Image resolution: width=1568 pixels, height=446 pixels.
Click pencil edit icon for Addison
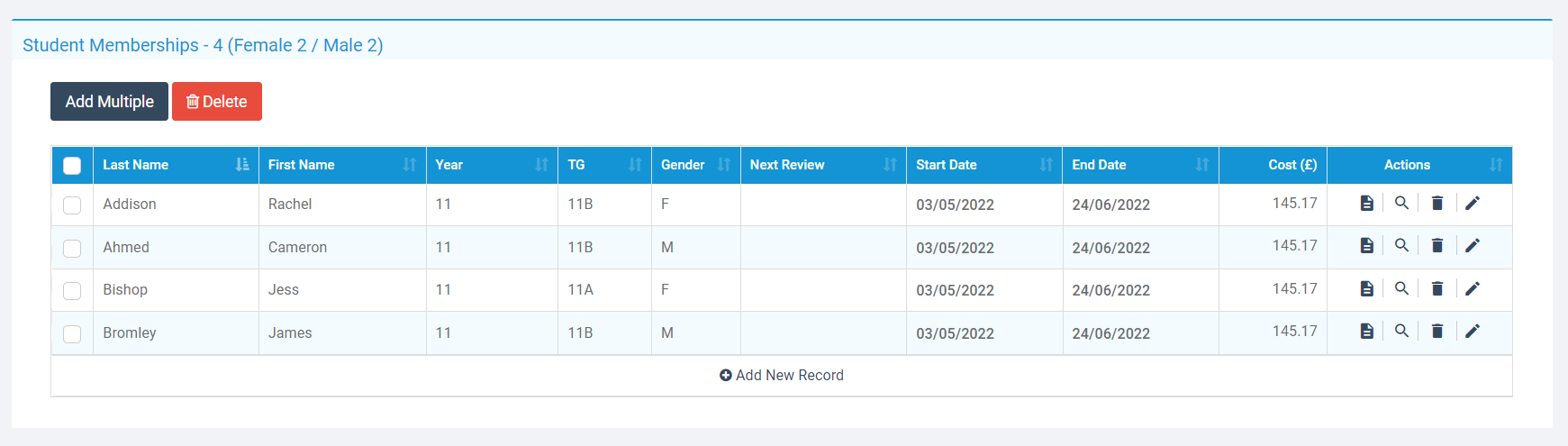click(x=1473, y=204)
